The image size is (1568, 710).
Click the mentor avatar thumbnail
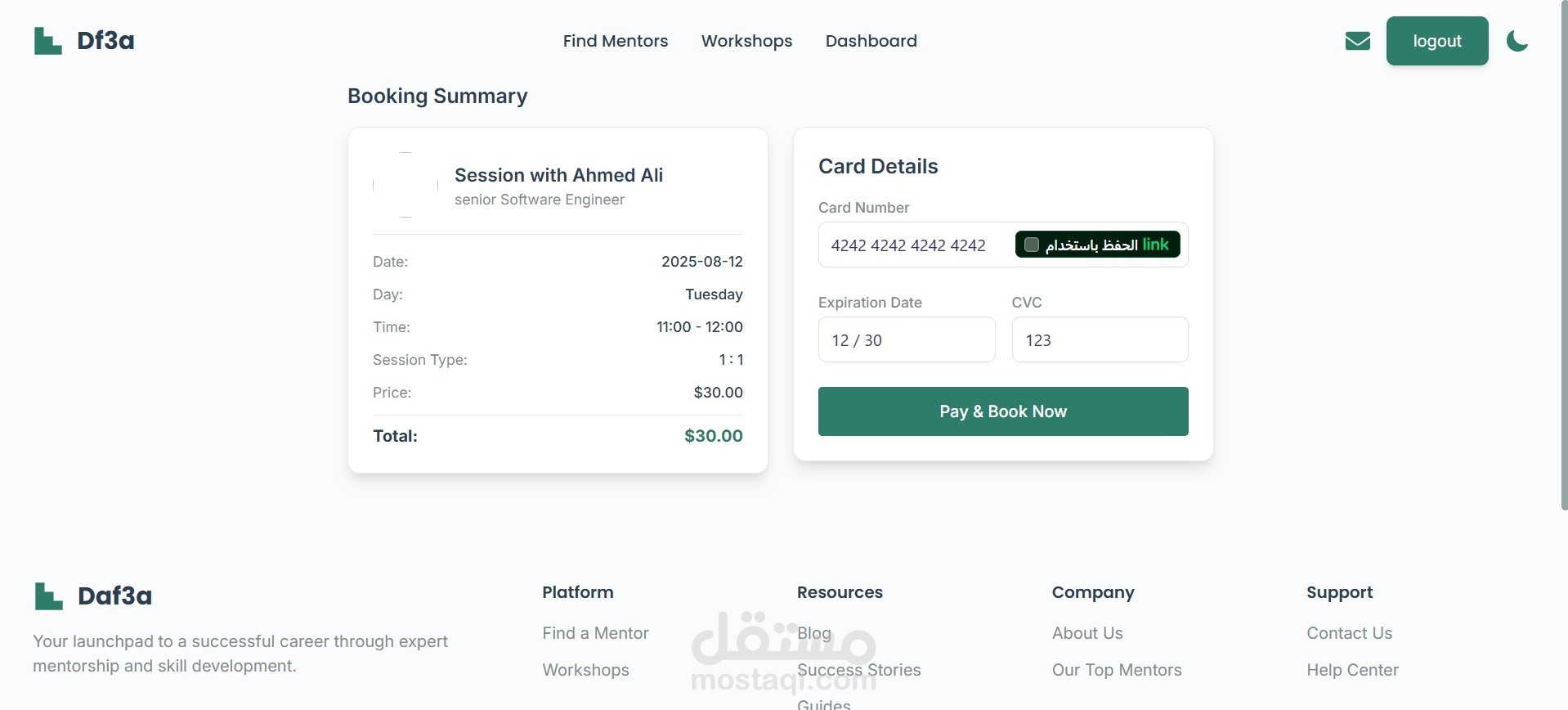pos(405,185)
